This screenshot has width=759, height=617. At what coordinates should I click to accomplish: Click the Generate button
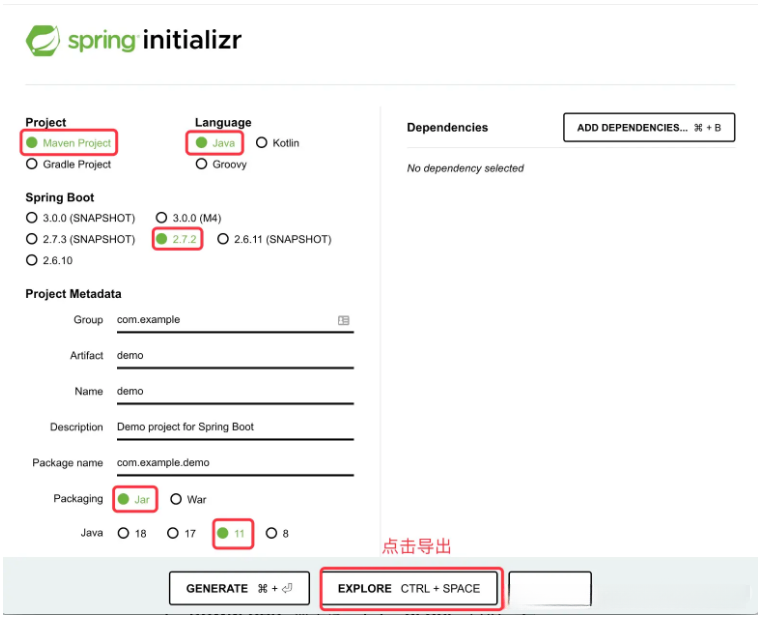click(x=239, y=588)
